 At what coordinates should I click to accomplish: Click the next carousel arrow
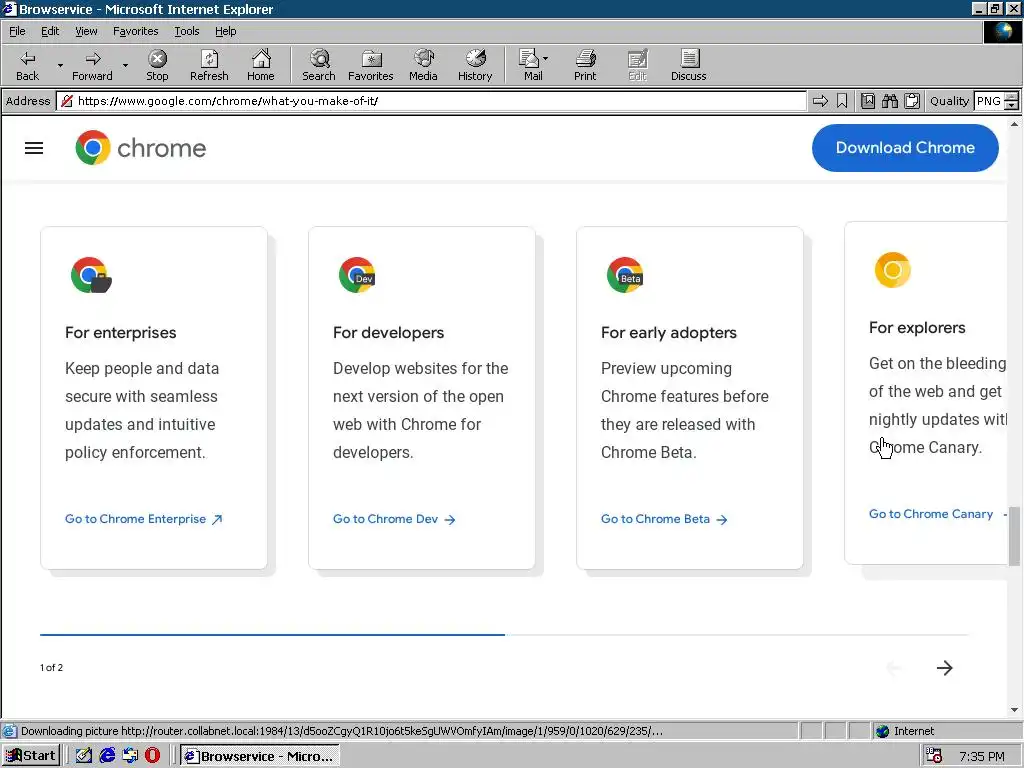[x=944, y=667]
